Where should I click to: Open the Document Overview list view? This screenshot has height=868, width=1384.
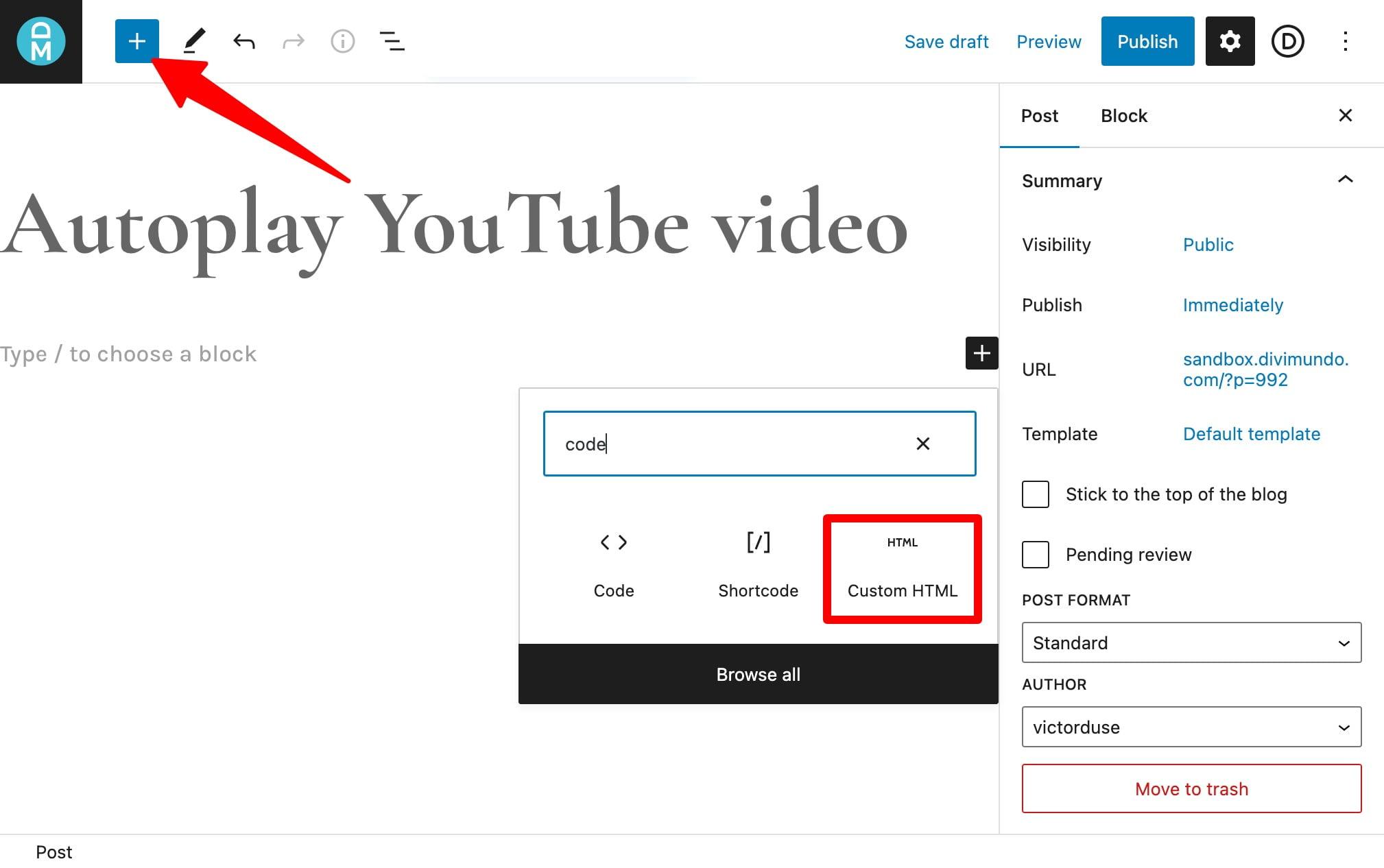pos(392,41)
